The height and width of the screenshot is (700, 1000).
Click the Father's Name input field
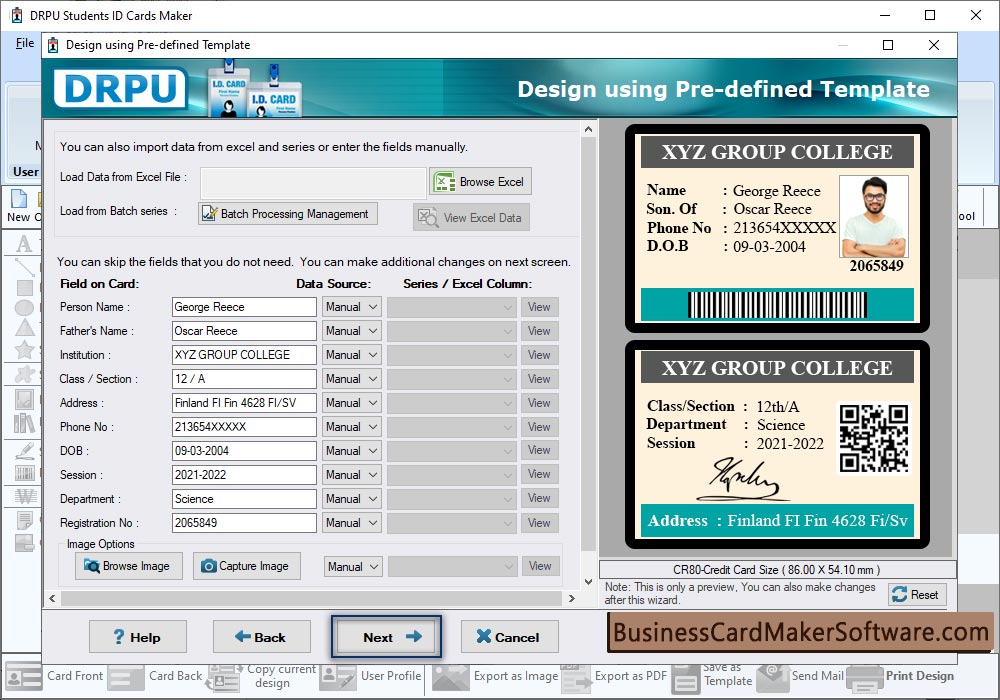244,331
